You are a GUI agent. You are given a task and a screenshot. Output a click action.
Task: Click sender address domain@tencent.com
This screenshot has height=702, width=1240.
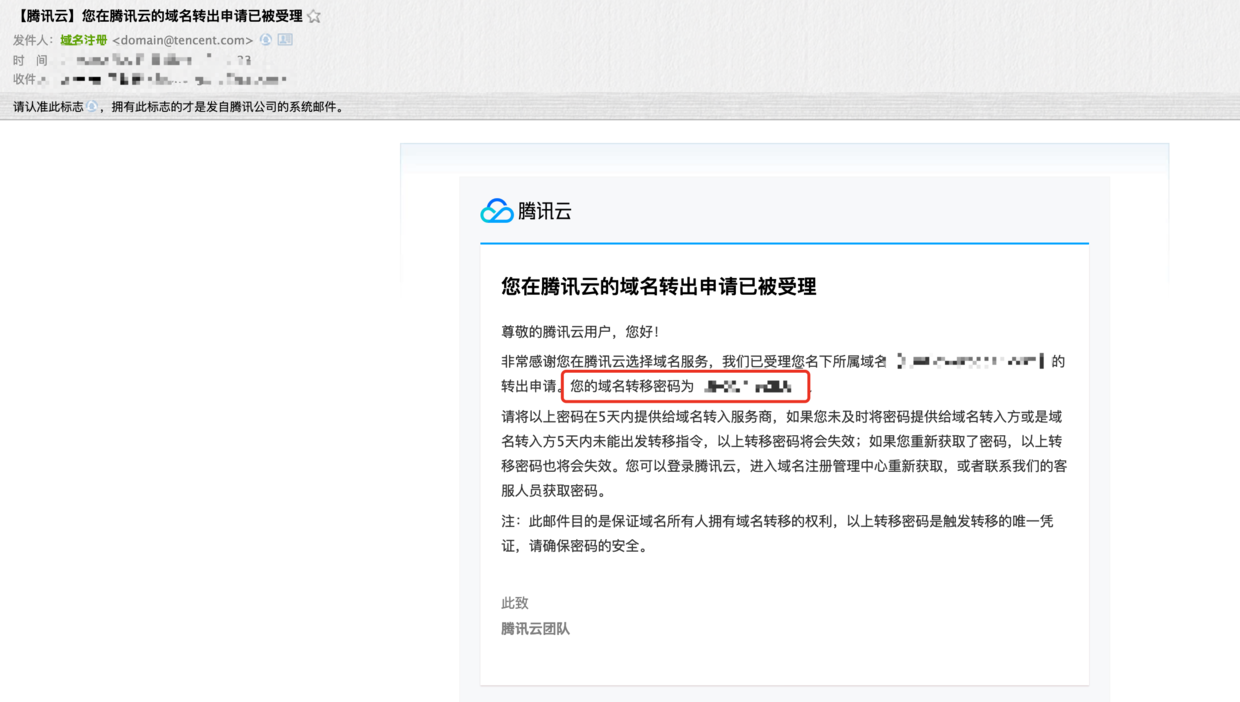(x=183, y=40)
